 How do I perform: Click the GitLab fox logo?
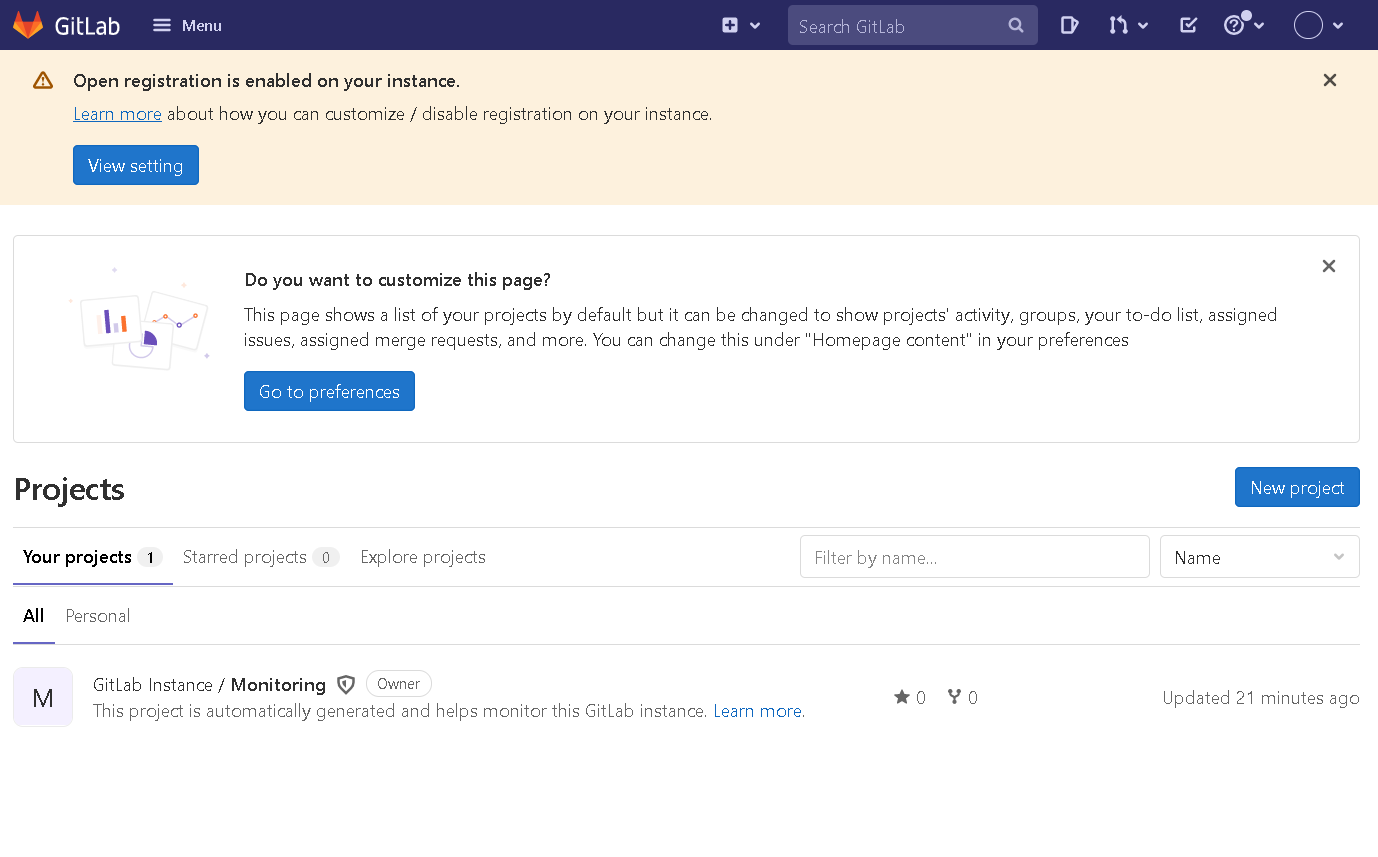[28, 25]
